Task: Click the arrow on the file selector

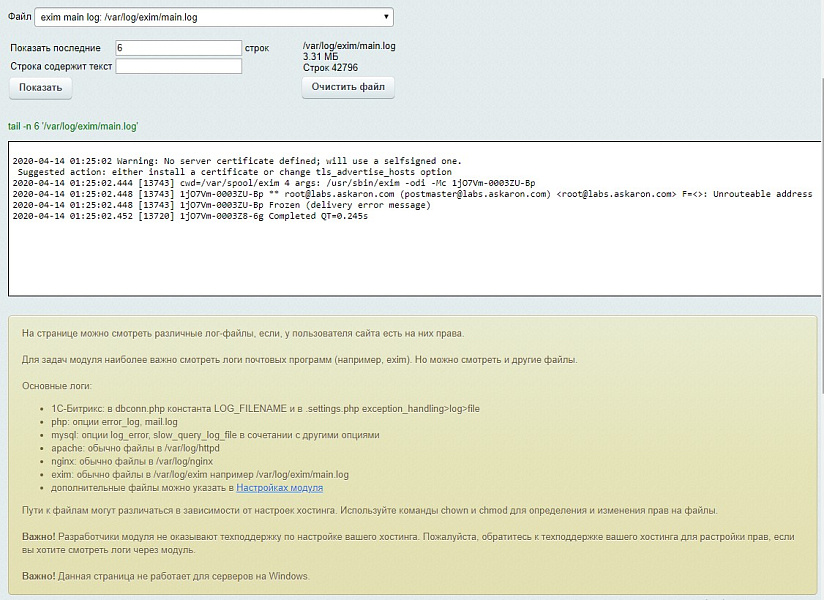Action: 386,17
